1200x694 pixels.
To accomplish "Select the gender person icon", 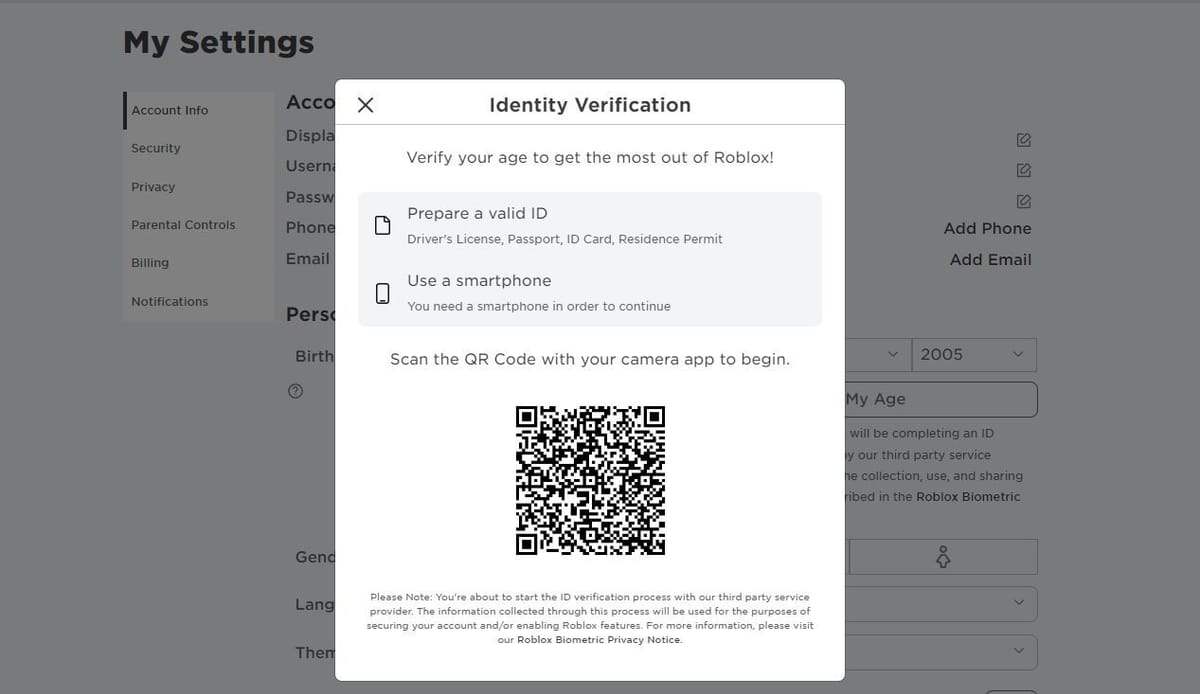I will [942, 557].
